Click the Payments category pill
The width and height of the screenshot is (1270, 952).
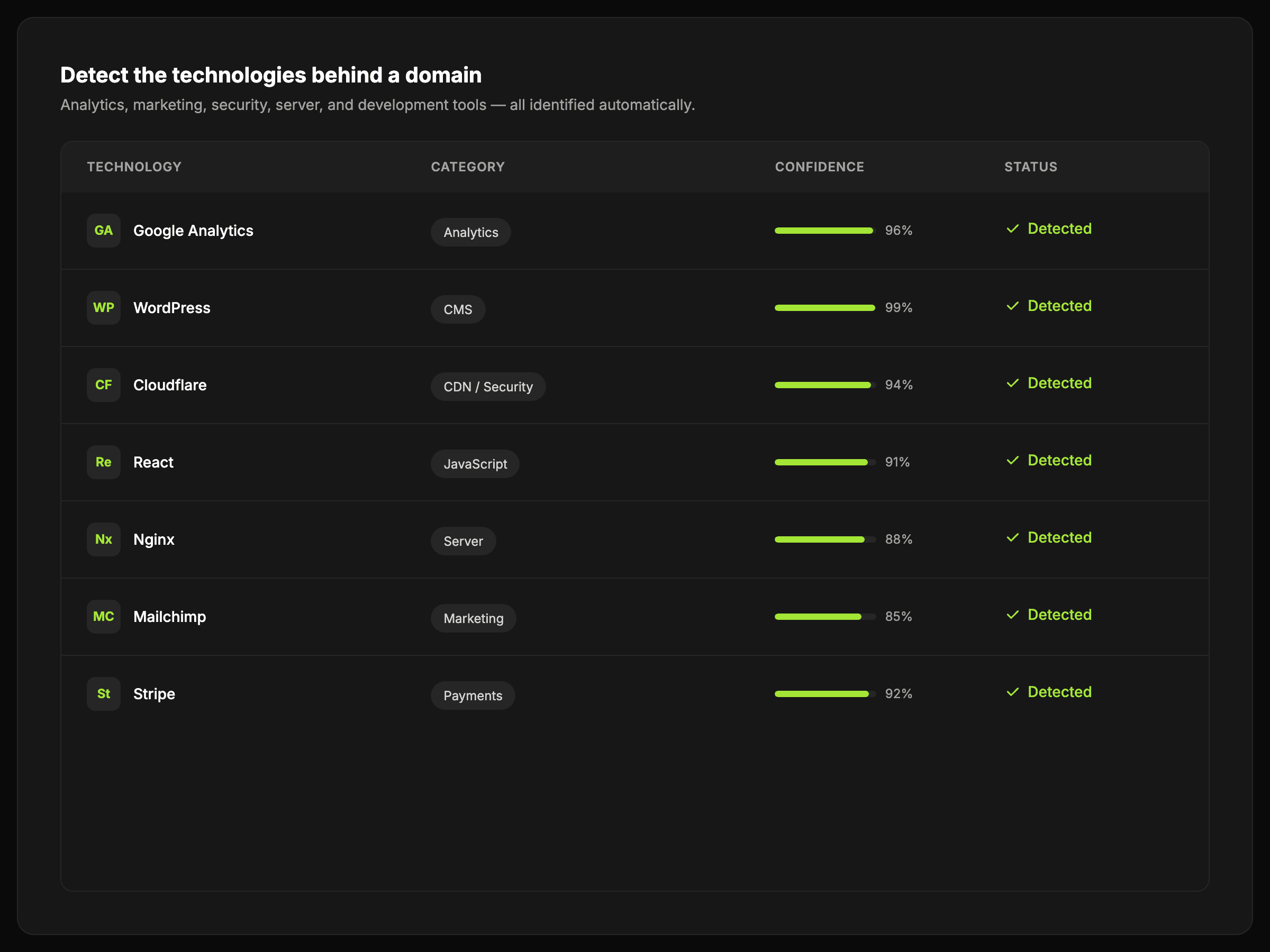[473, 695]
